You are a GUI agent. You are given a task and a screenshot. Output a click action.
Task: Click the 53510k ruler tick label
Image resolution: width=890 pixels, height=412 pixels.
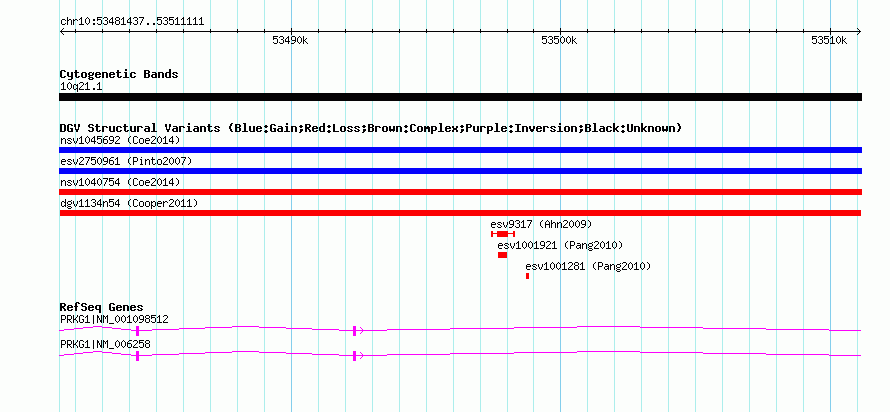point(829,40)
